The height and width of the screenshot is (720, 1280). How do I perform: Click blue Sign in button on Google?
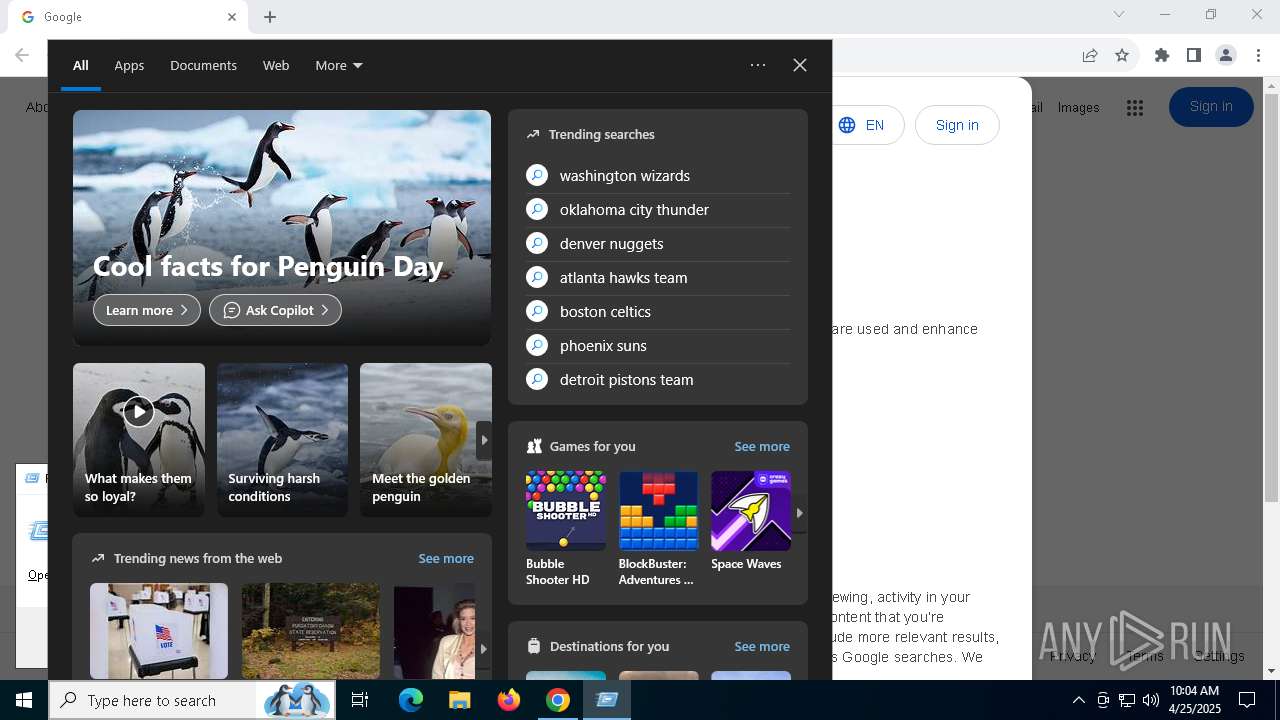pyautogui.click(x=1211, y=107)
